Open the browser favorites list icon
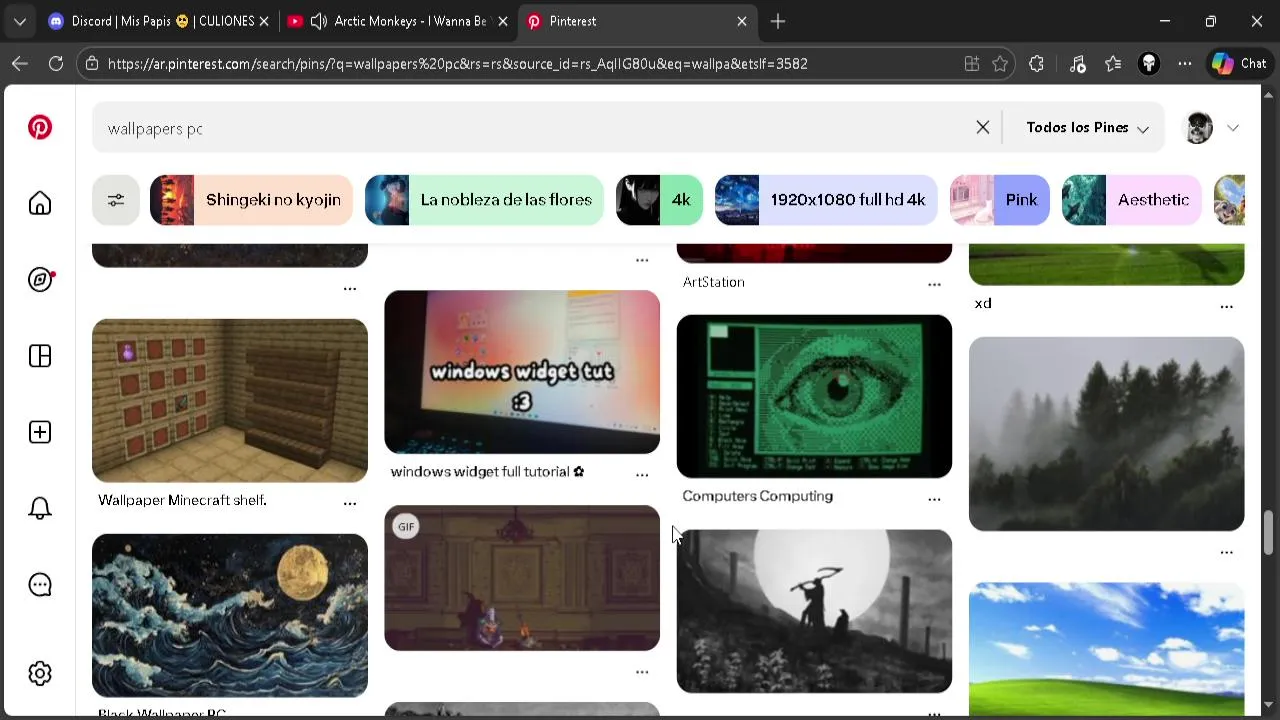1280x720 pixels. pos(1113,63)
